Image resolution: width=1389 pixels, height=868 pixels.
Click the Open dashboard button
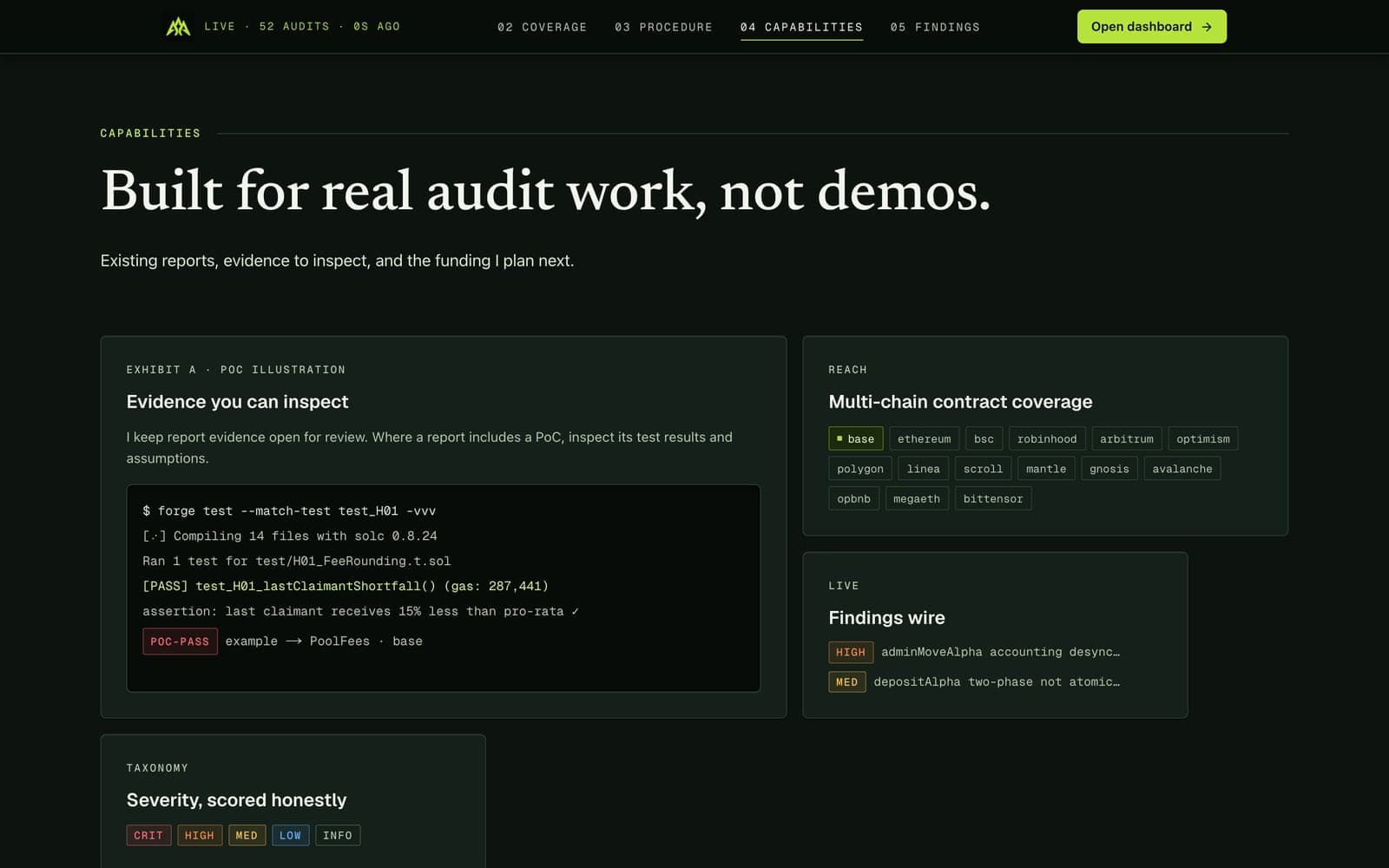(x=1151, y=27)
